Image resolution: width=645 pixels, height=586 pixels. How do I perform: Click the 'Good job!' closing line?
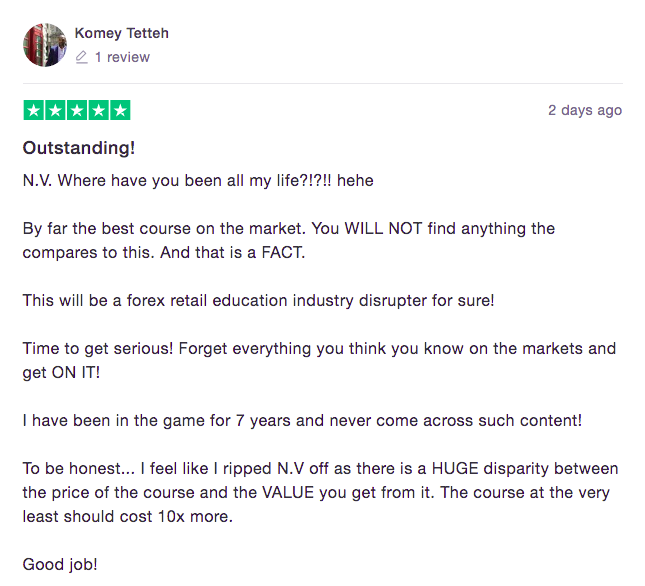60,565
